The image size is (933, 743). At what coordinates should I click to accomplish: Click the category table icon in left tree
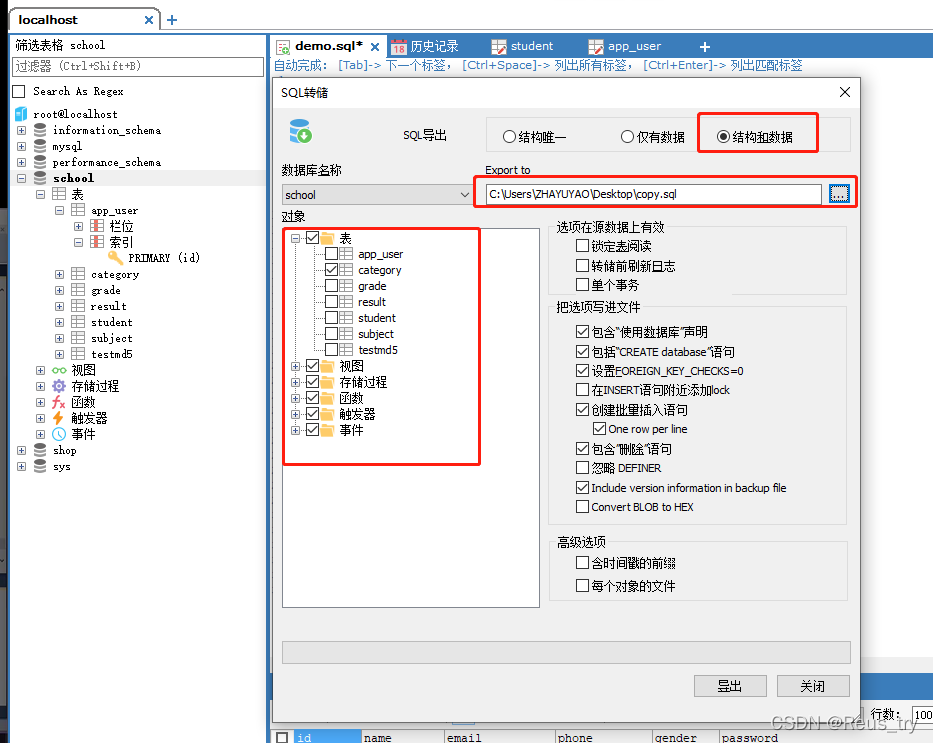point(78,274)
